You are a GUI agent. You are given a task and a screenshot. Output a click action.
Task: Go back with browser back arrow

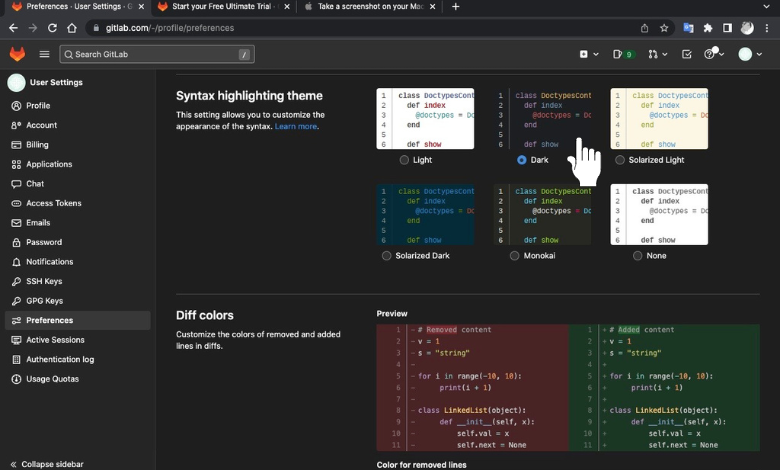[x=13, y=28]
